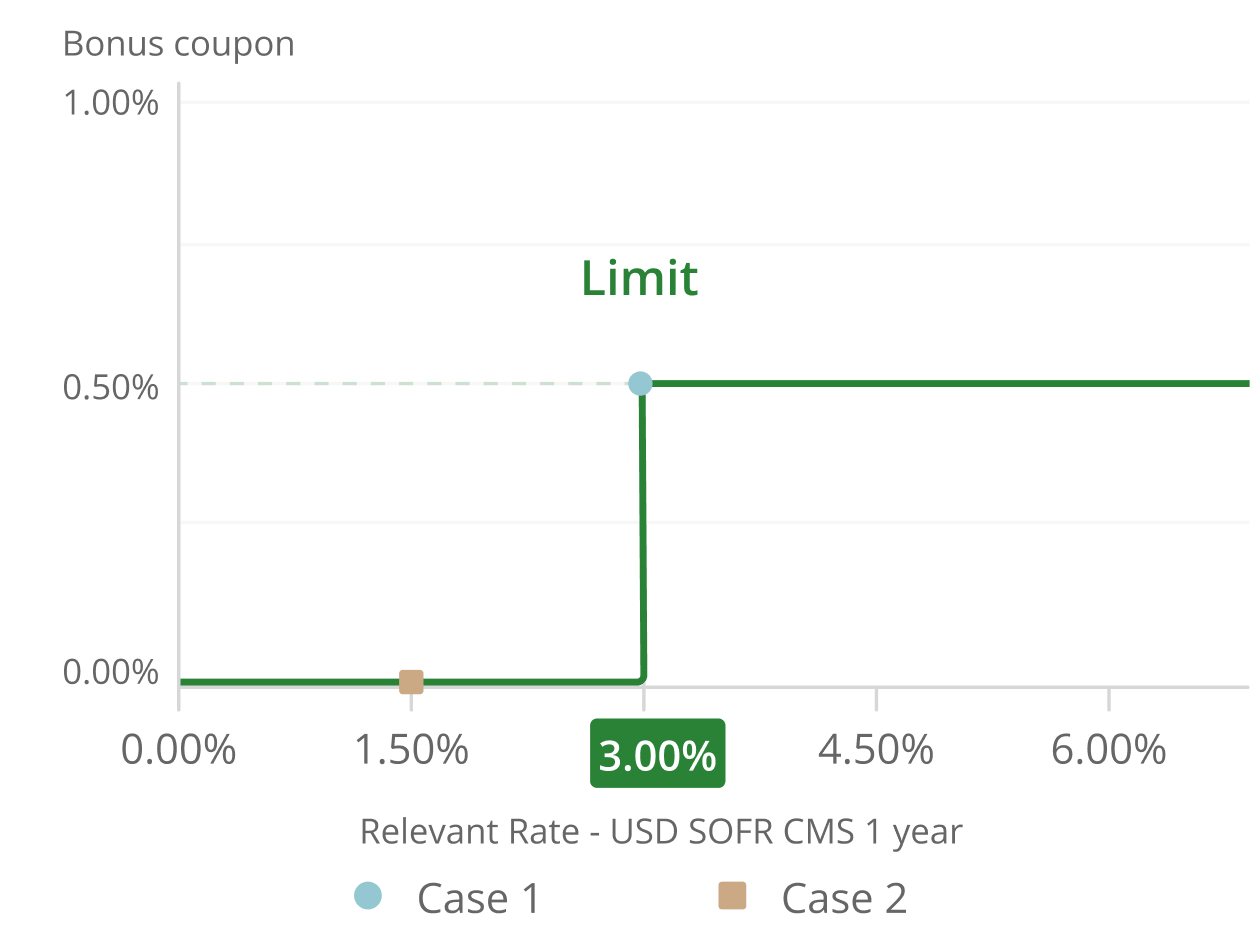Click the Bonus coupon axis title
The height and width of the screenshot is (948, 1260).
click(179, 44)
